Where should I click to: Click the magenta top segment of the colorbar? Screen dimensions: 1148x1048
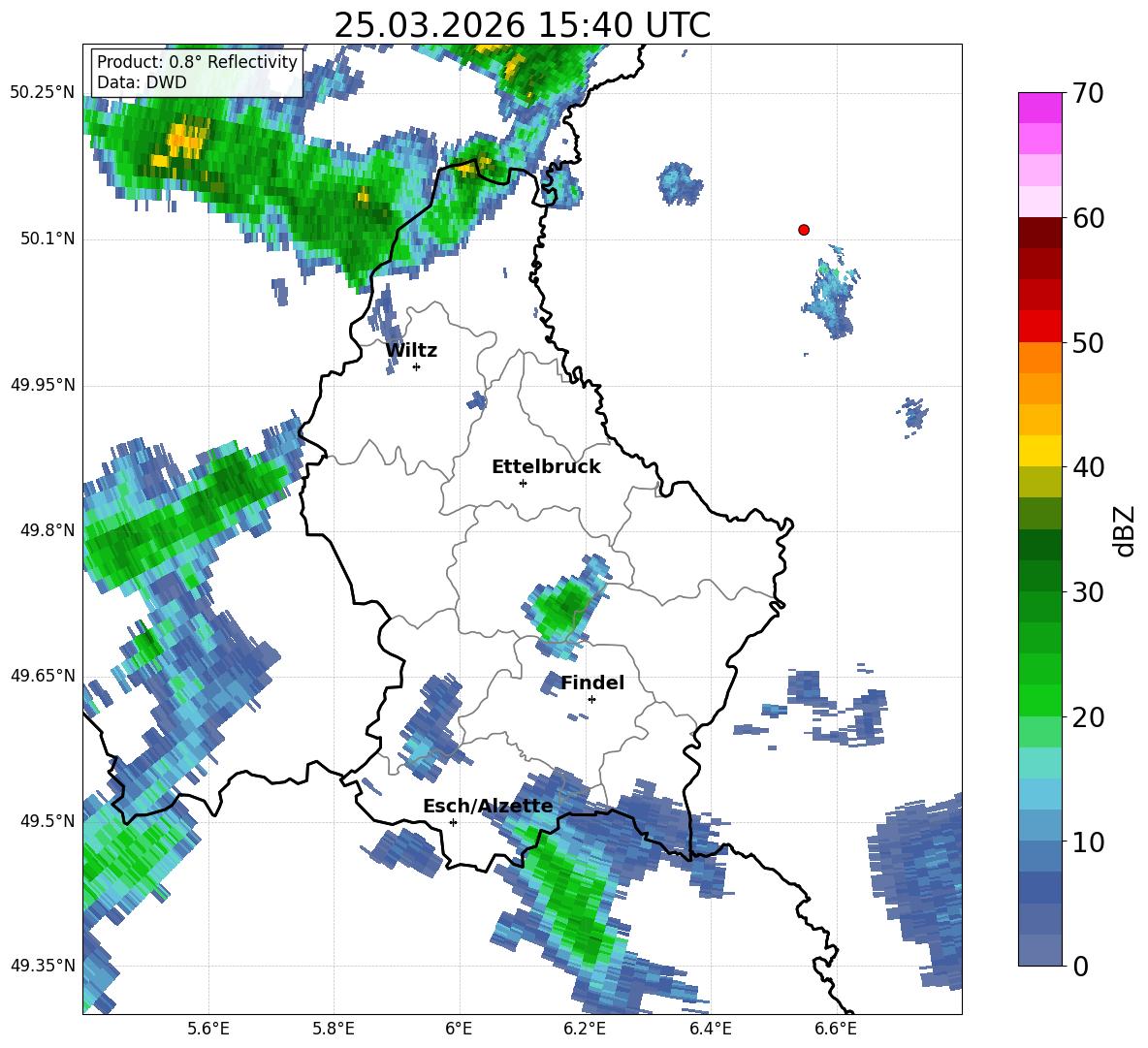tap(1039, 108)
